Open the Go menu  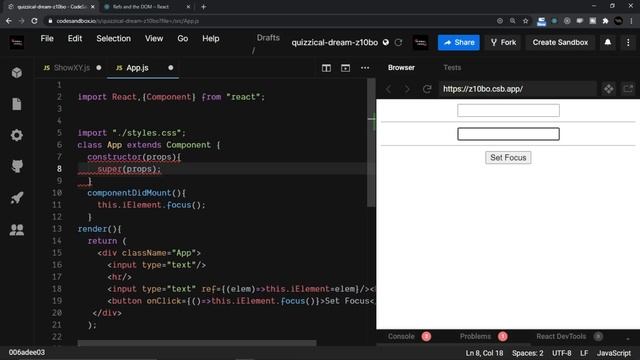[182, 39]
